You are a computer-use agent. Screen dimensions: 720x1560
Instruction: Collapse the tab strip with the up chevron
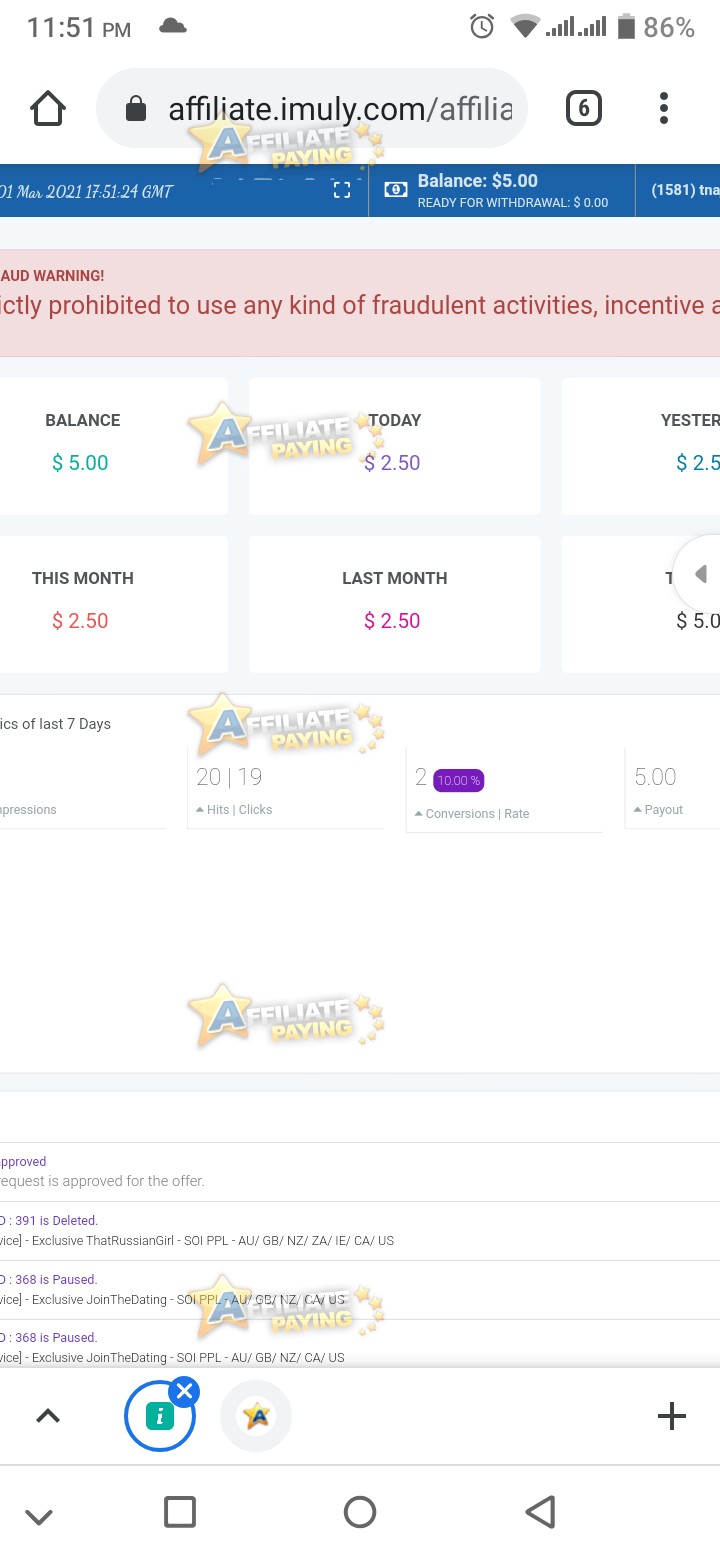48,1416
